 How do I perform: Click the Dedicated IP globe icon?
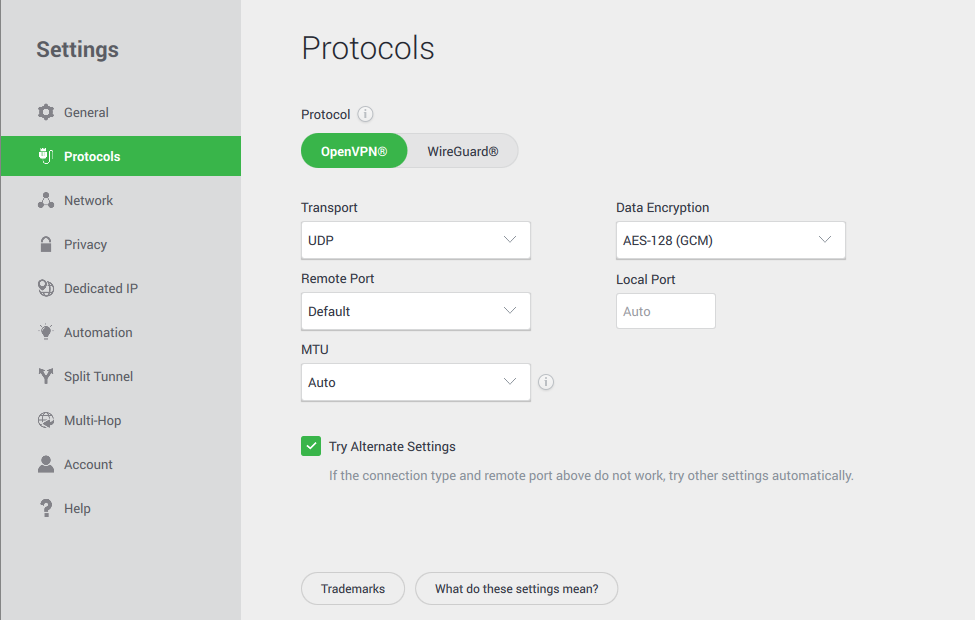[x=46, y=288]
